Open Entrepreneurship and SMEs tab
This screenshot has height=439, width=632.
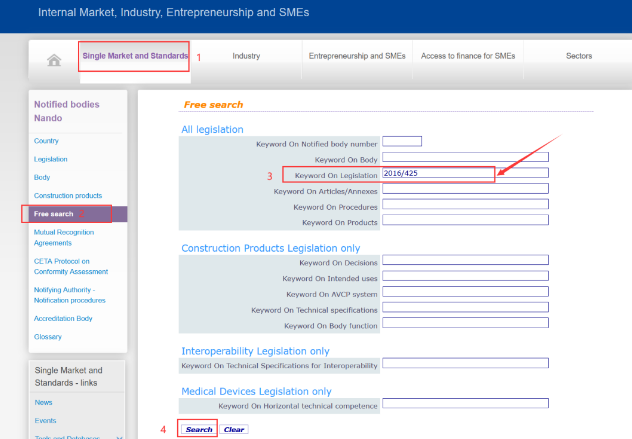pyautogui.click(x=357, y=56)
